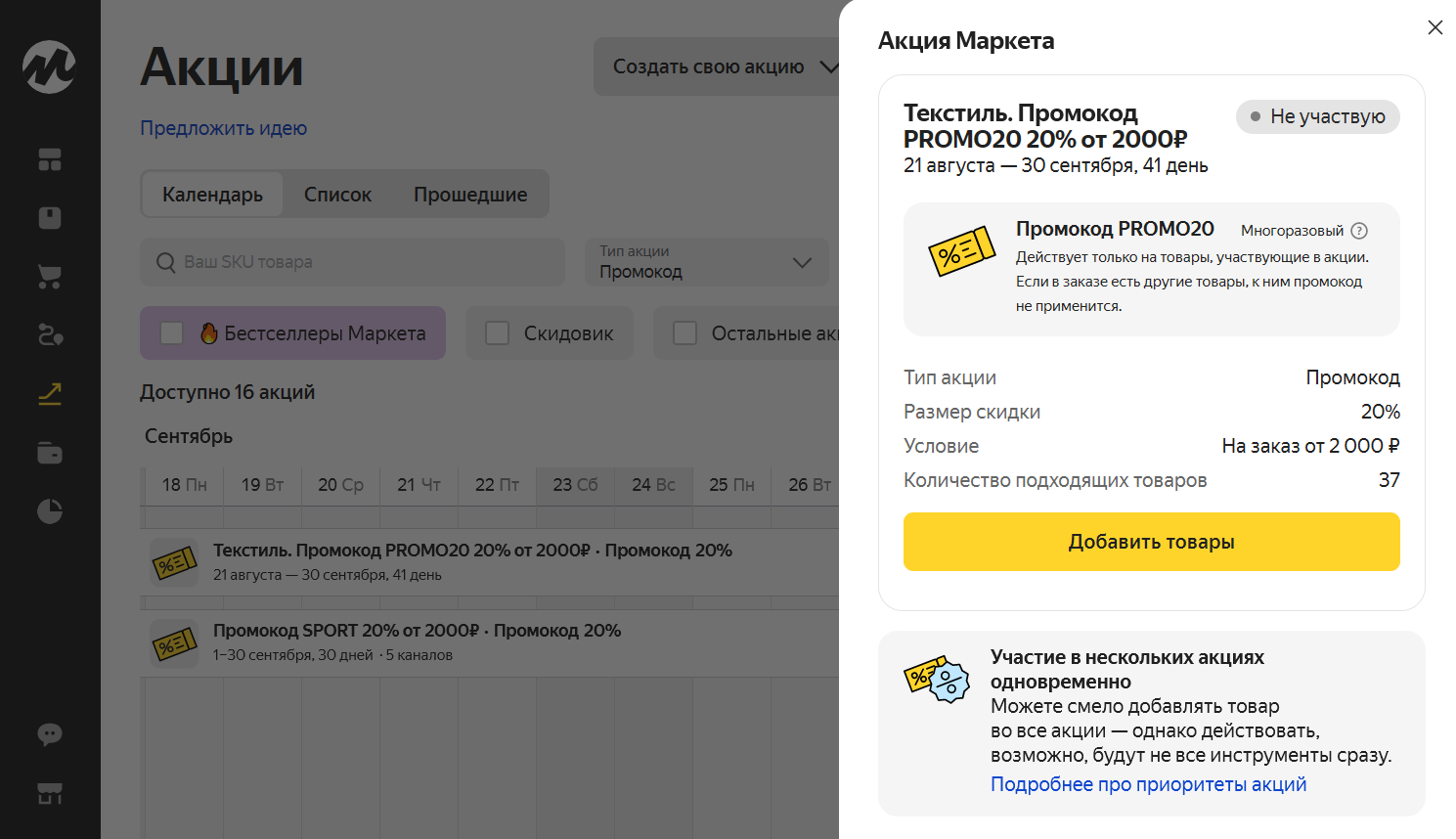Viewport: 1456px width, 839px height.
Task: Close the Акция Маркета side panel
Action: (1434, 27)
